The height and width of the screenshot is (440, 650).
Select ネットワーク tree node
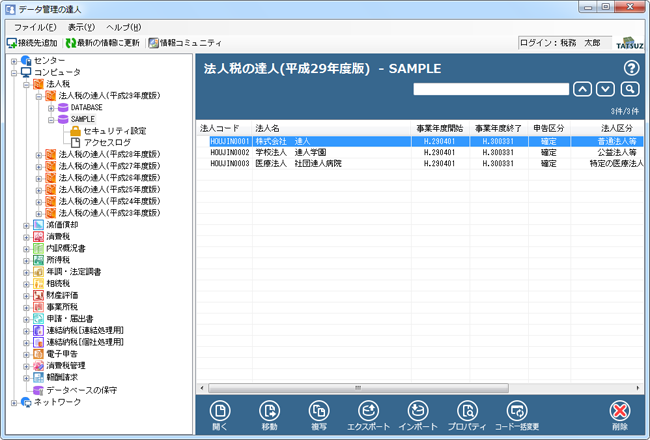(x=57, y=402)
